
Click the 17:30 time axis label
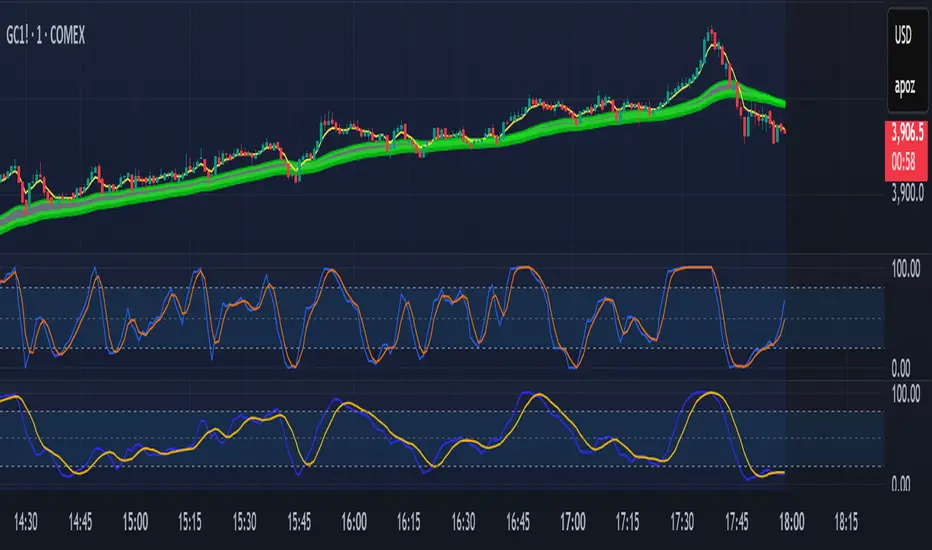point(682,522)
